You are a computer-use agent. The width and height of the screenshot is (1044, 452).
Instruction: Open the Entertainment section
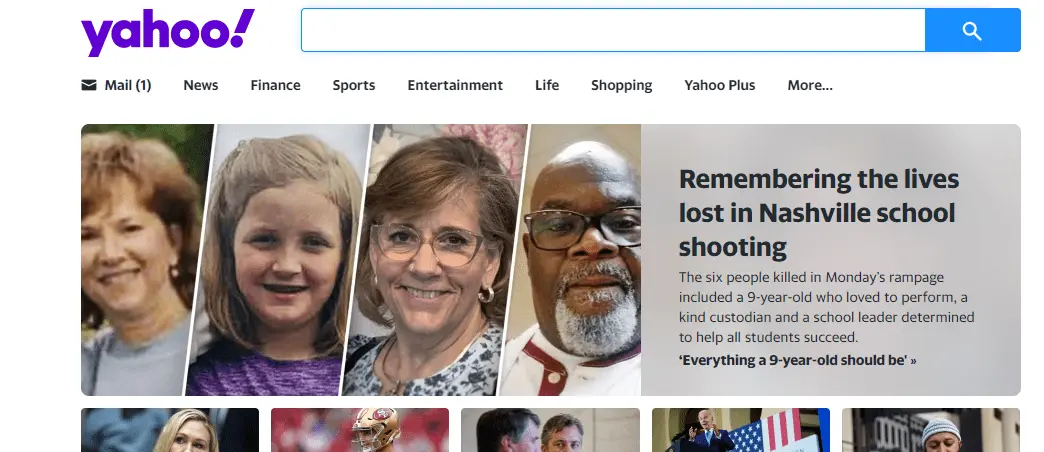[x=455, y=85]
